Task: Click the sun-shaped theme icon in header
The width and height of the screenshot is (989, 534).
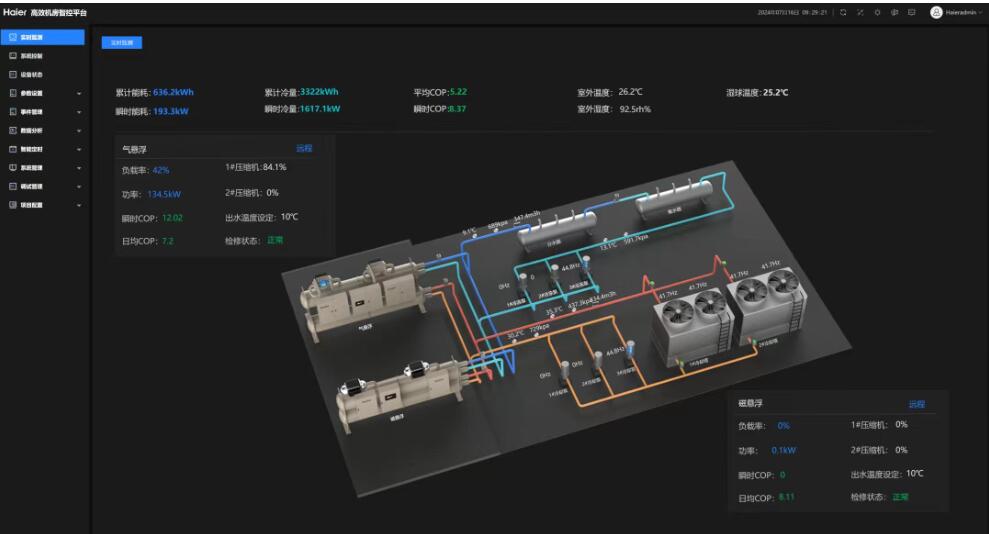Action: pyautogui.click(x=878, y=12)
